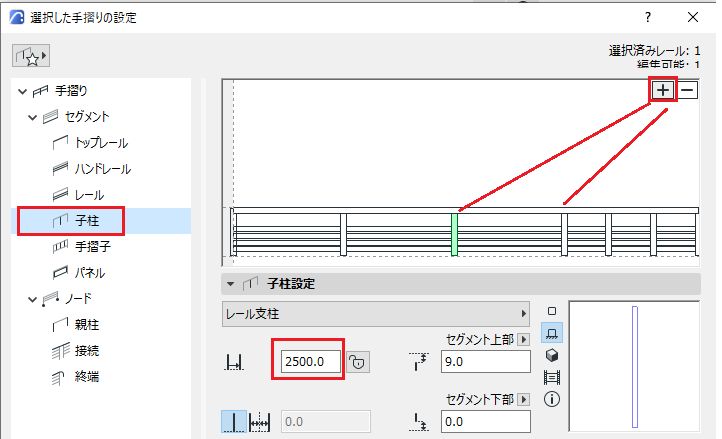Select 親柱 in the tree
The height and width of the screenshot is (439, 722).
[87, 325]
